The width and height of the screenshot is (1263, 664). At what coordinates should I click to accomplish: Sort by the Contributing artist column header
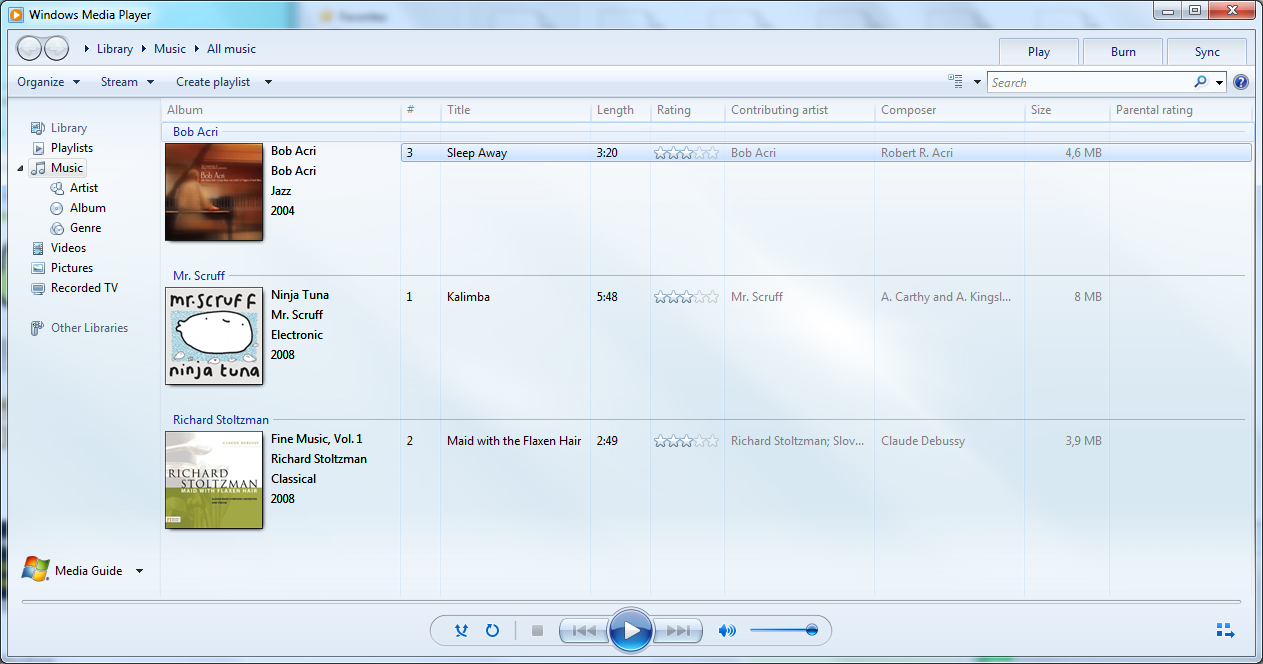(799, 110)
